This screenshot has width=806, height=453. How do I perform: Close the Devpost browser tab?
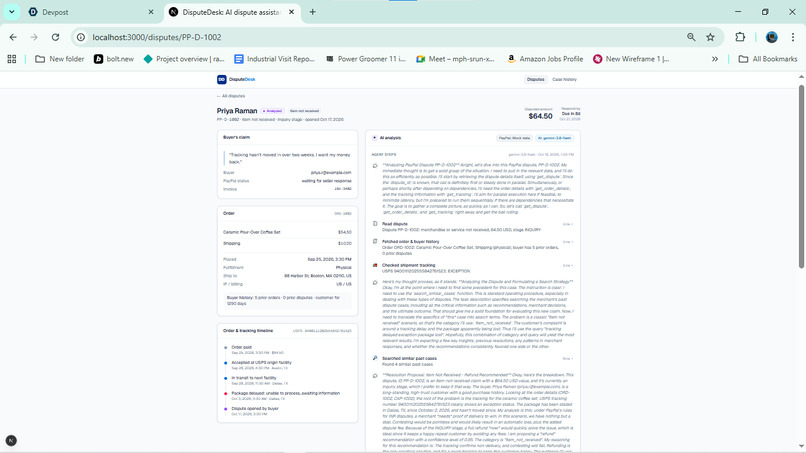coord(151,12)
